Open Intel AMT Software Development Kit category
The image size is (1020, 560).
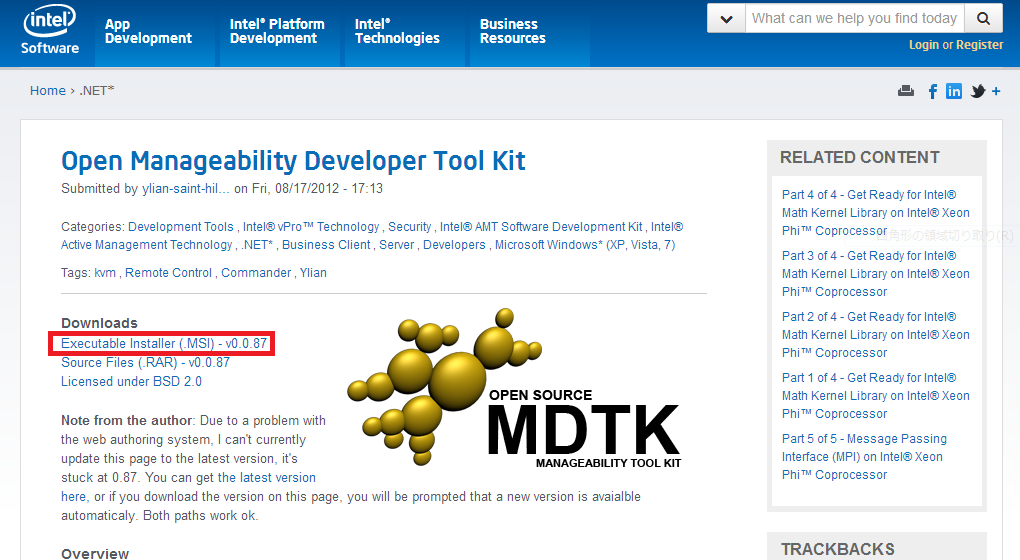pos(541,226)
